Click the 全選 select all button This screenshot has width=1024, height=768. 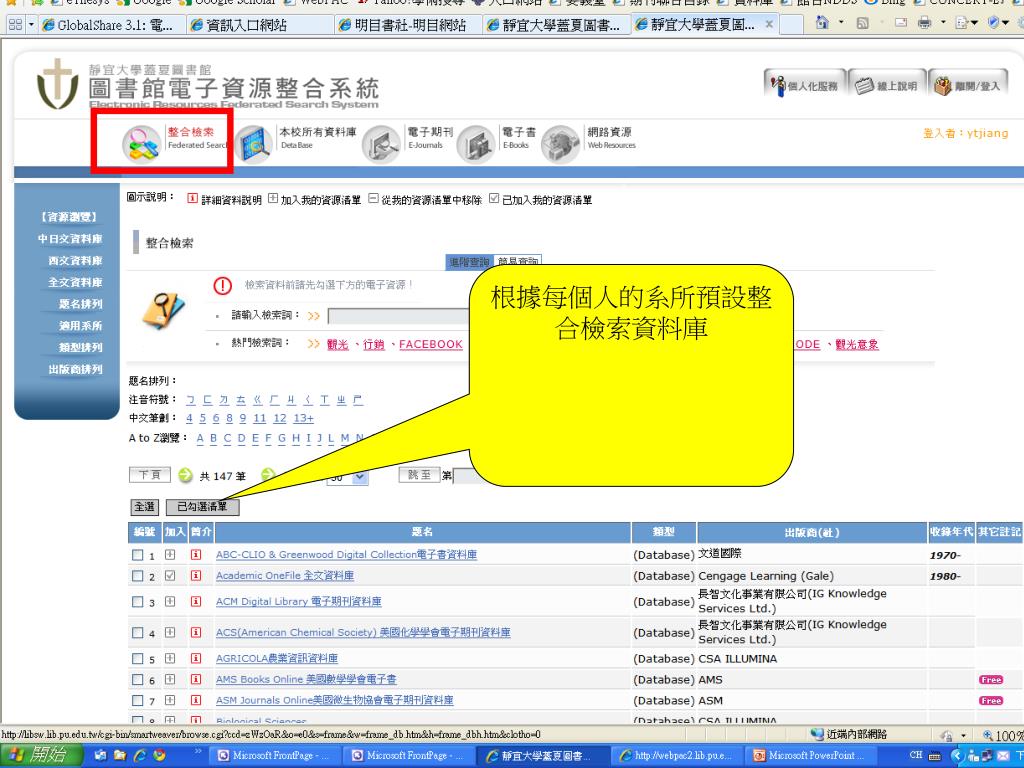[x=144, y=507]
